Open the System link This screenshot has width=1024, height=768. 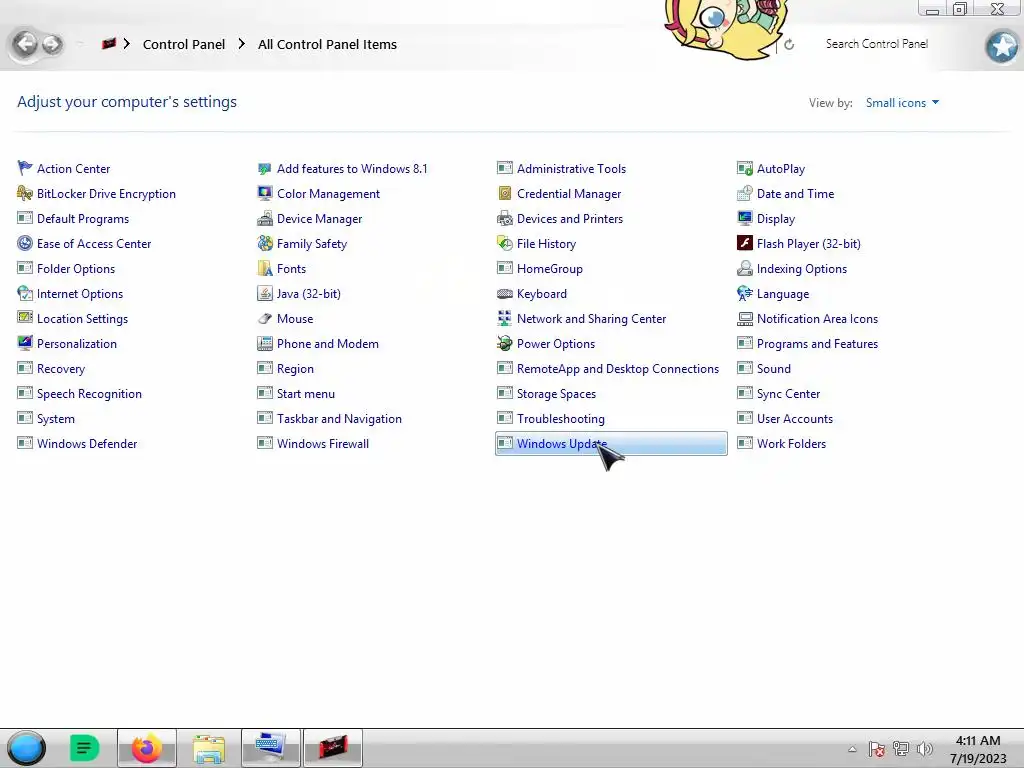(x=56, y=419)
